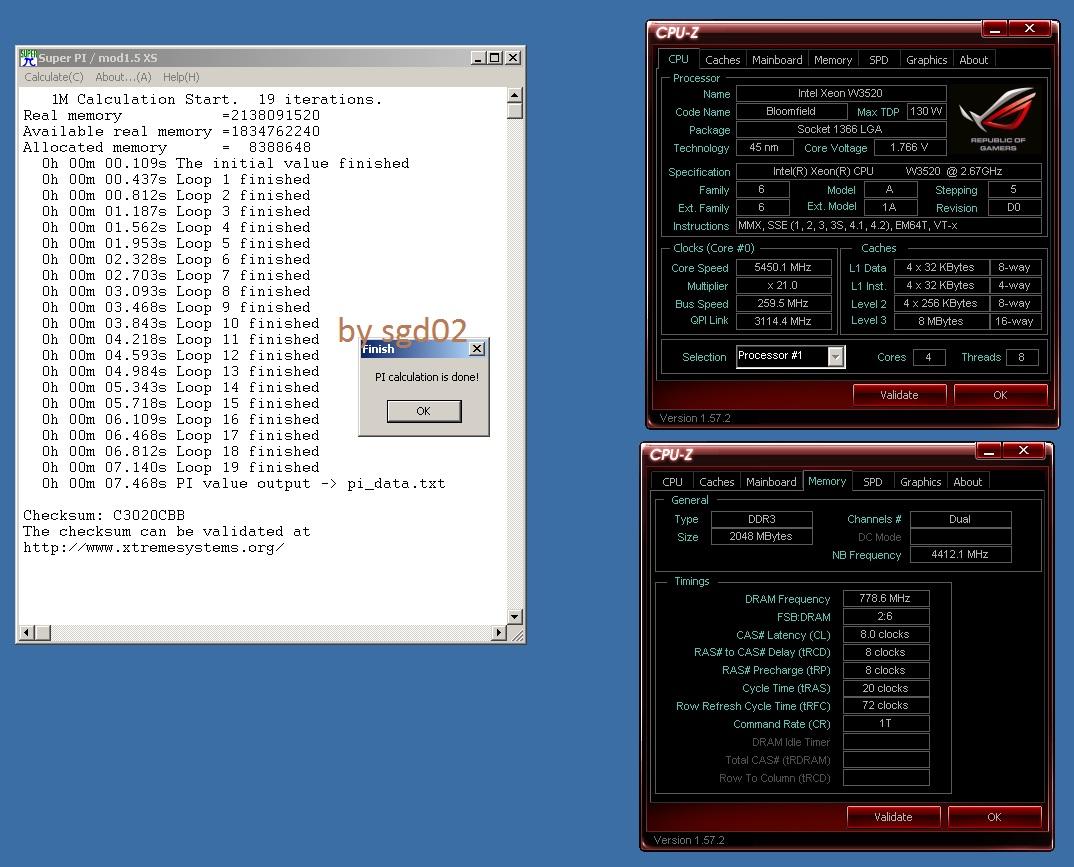
Task: Click the NB Frequency value 4412.1 MHz
Action: click(960, 554)
